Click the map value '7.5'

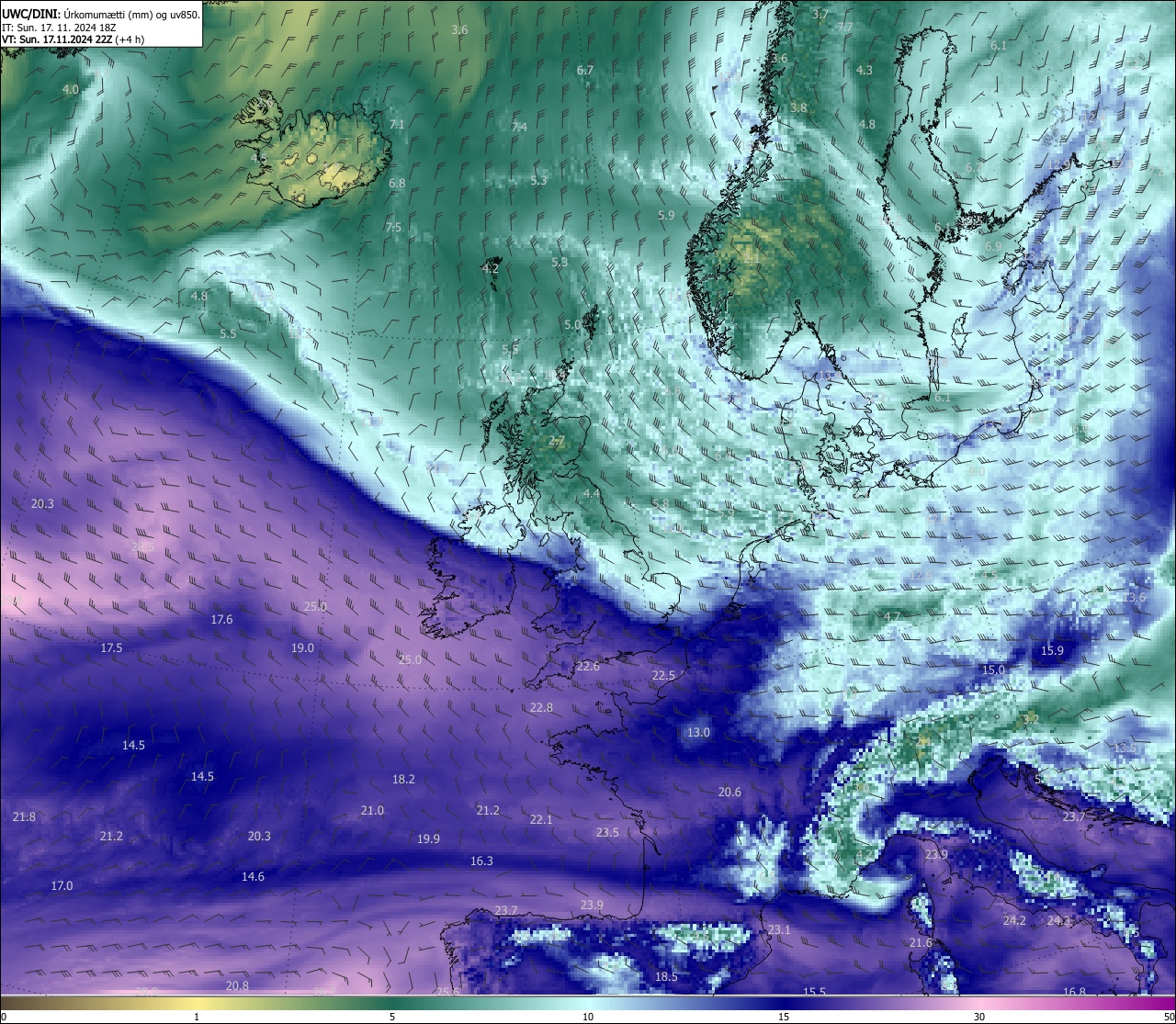393,227
